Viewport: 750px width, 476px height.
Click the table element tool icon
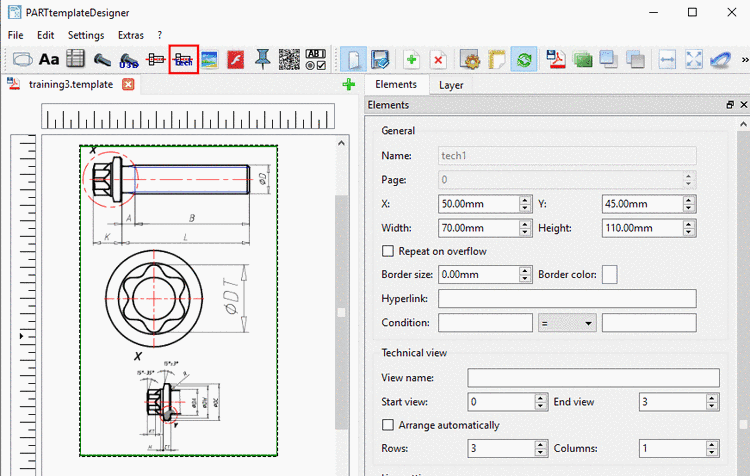click(76, 60)
